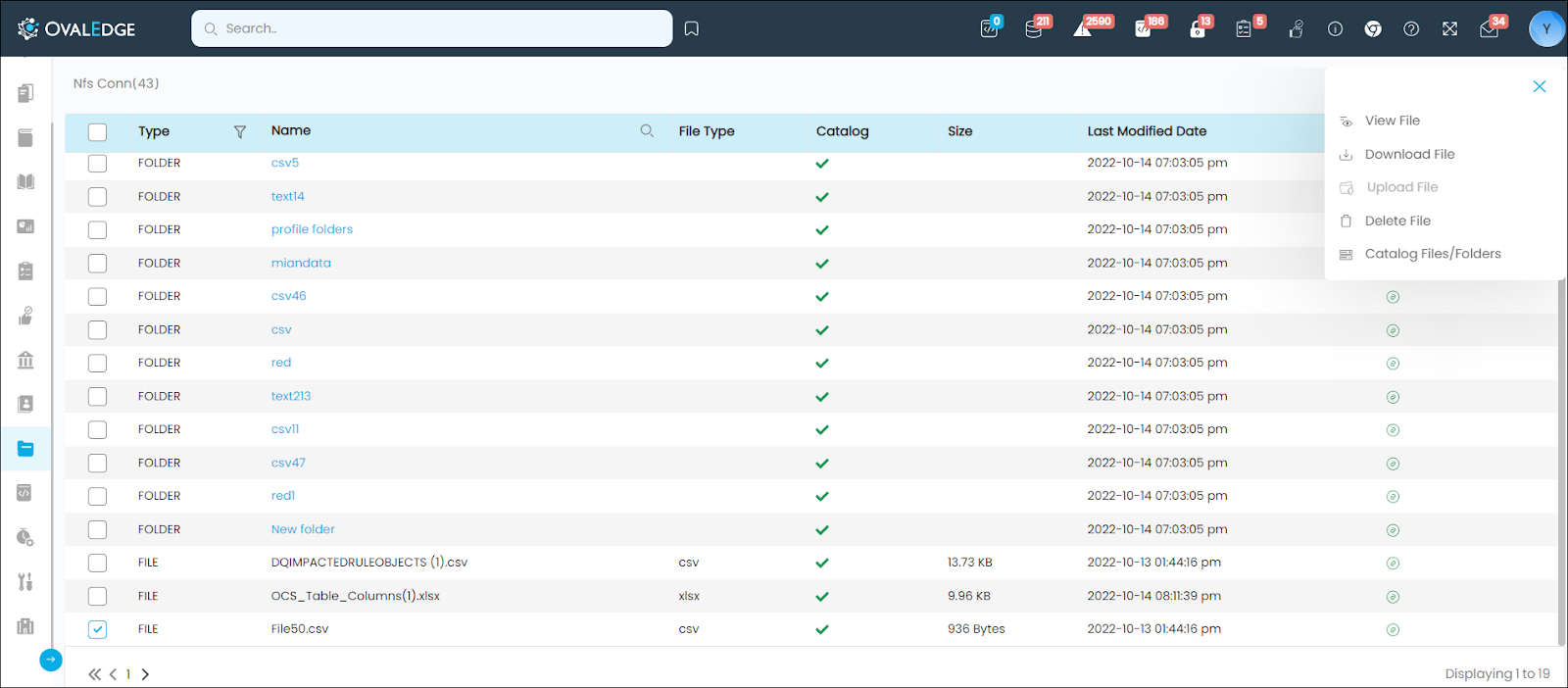Open the text213 folder link
This screenshot has width=1568, height=688.
[291, 396]
